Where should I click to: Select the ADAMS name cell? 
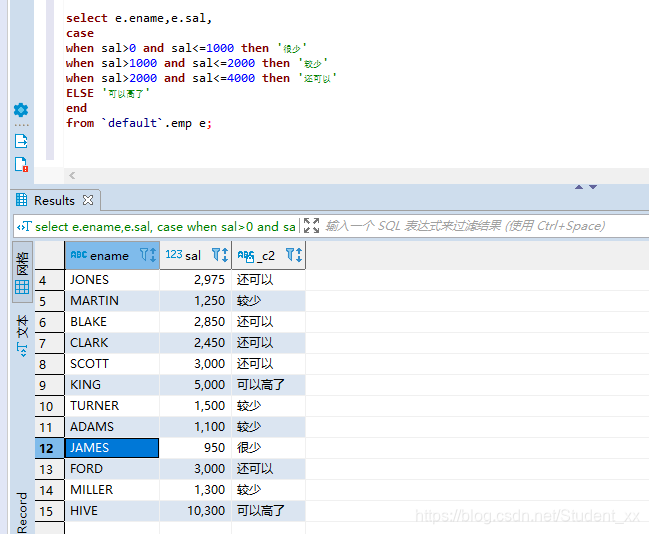(x=112, y=427)
